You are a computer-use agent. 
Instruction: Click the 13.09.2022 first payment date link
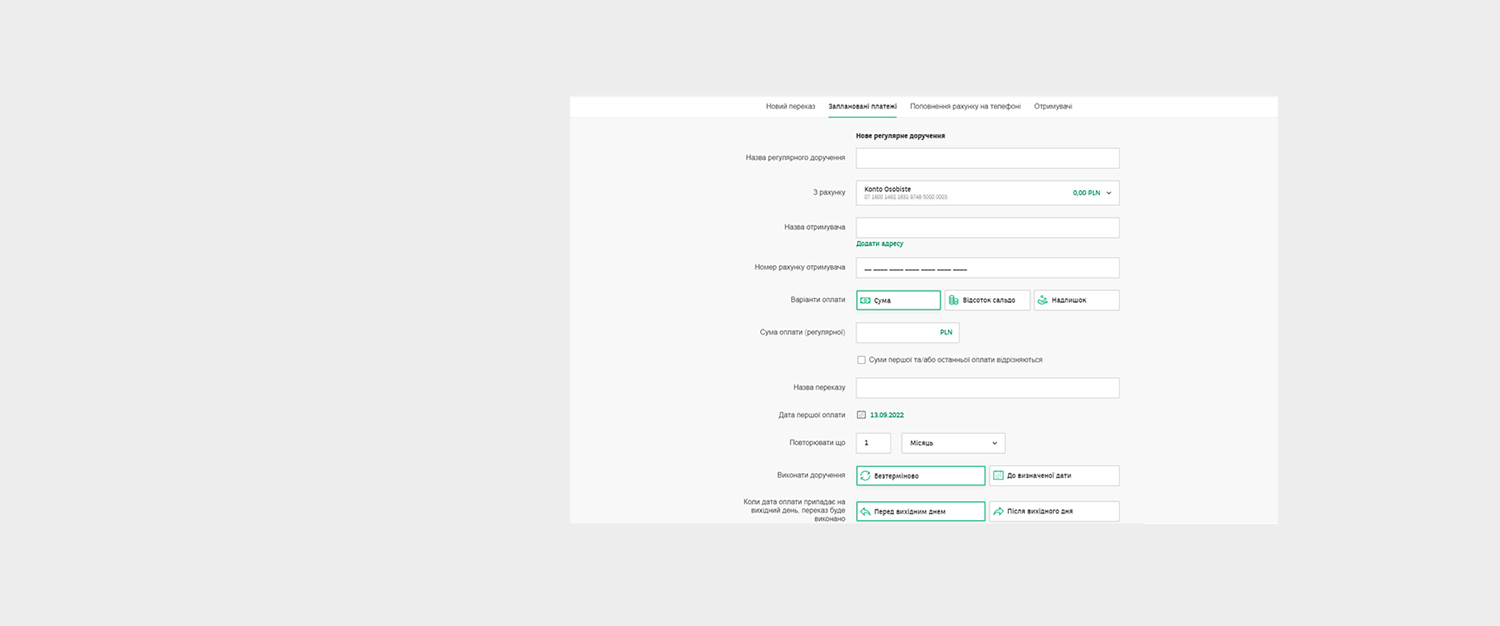tap(887, 414)
